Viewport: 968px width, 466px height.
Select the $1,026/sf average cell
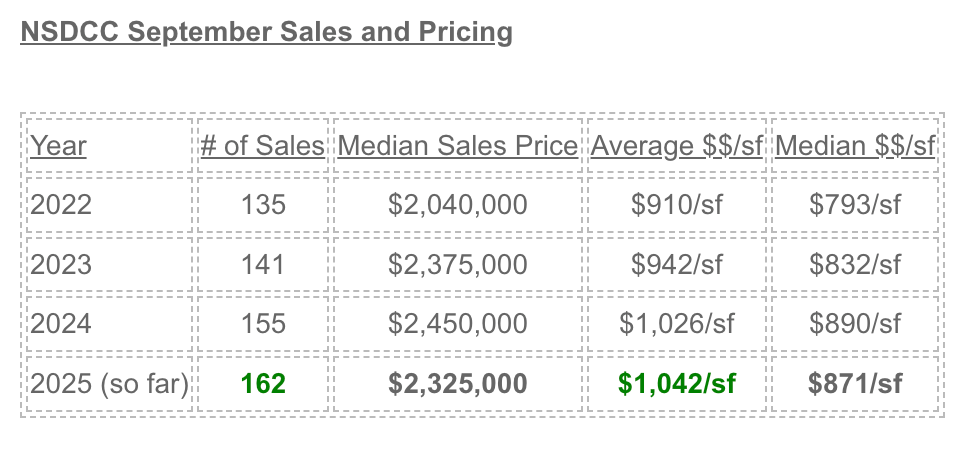pos(677,324)
